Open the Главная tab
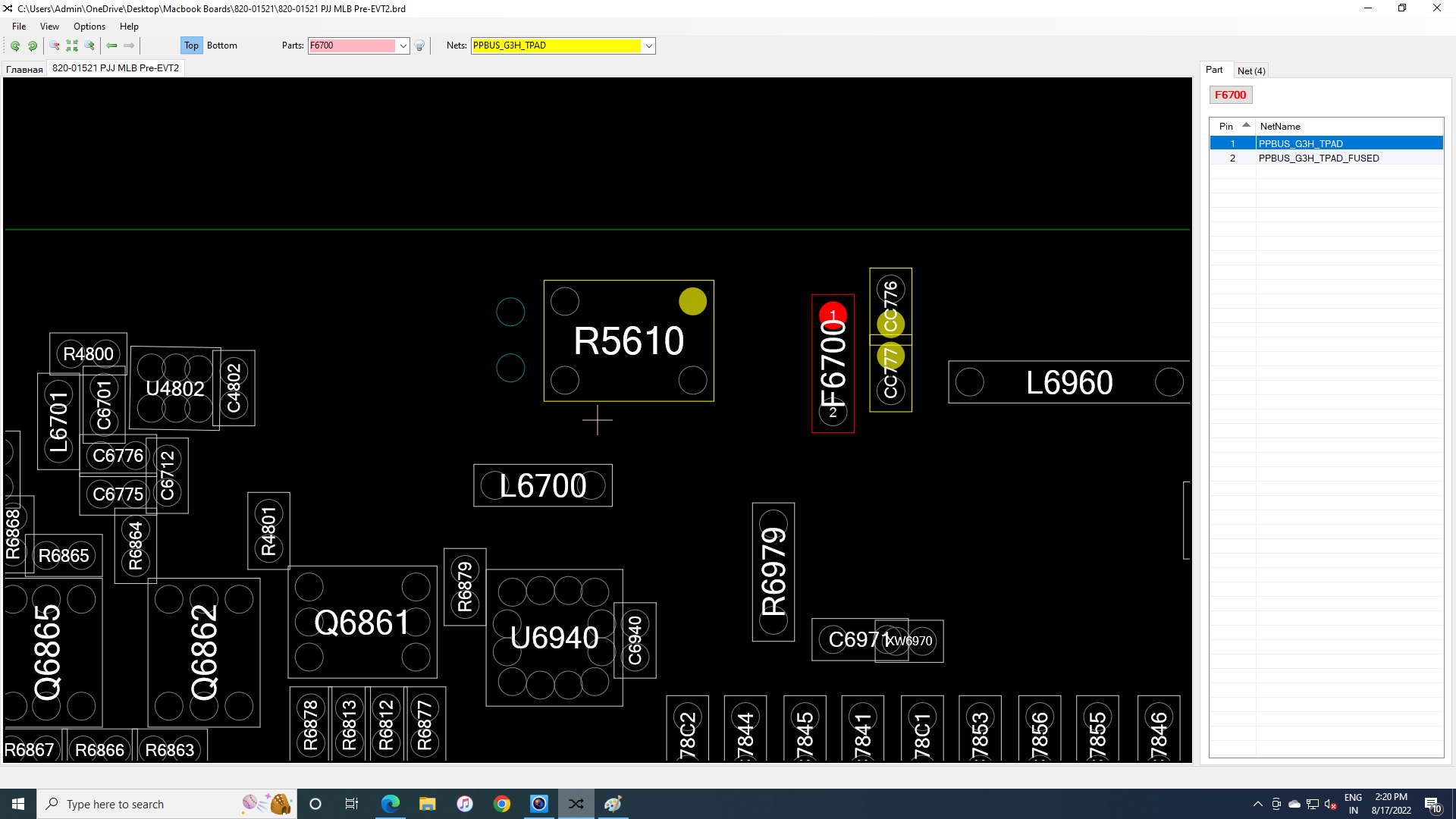 tap(24, 69)
